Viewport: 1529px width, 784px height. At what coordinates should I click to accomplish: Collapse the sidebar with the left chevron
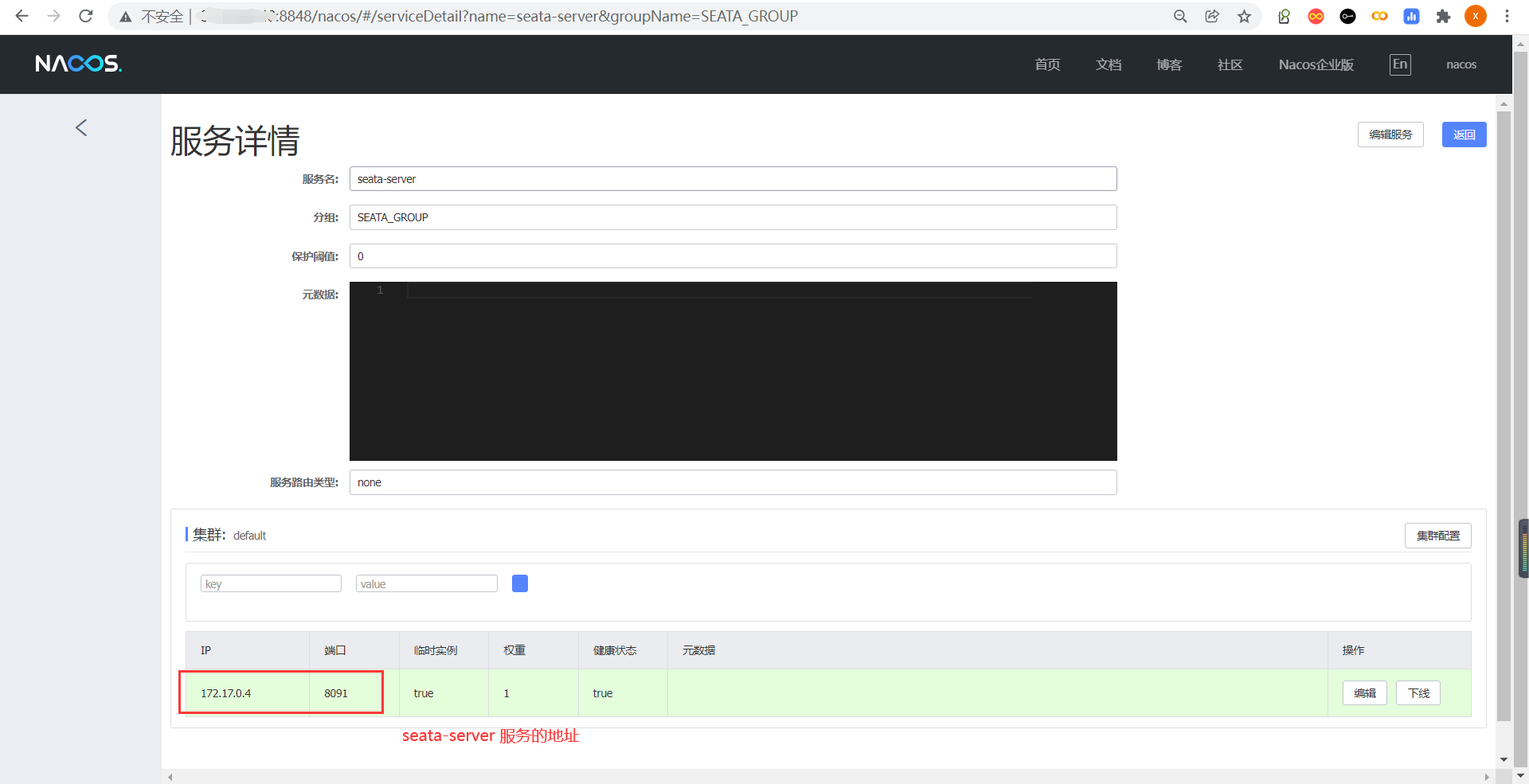80,127
